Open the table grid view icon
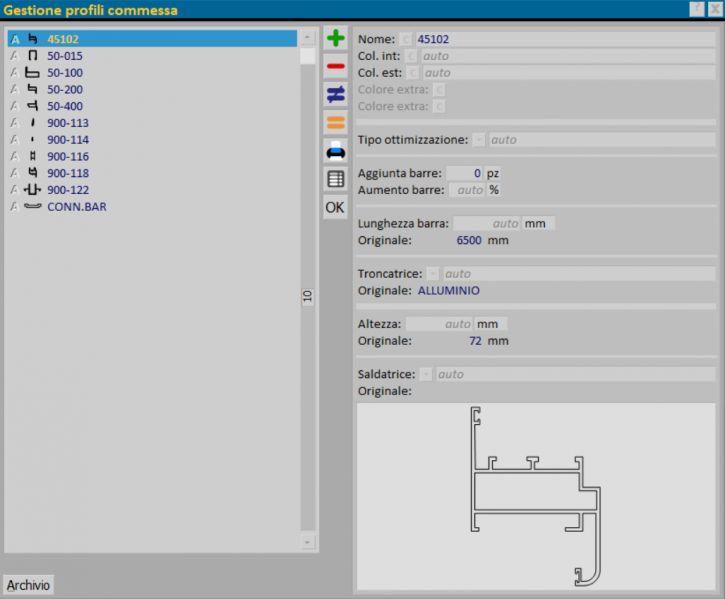Screen dimensions: 725x599 335,179
